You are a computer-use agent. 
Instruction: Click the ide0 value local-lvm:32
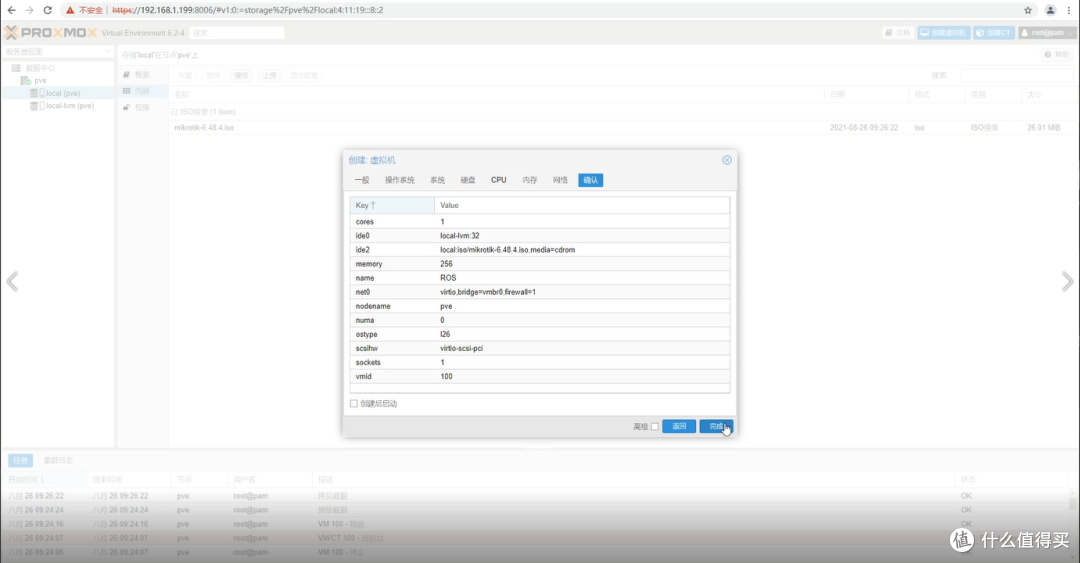(x=460, y=236)
